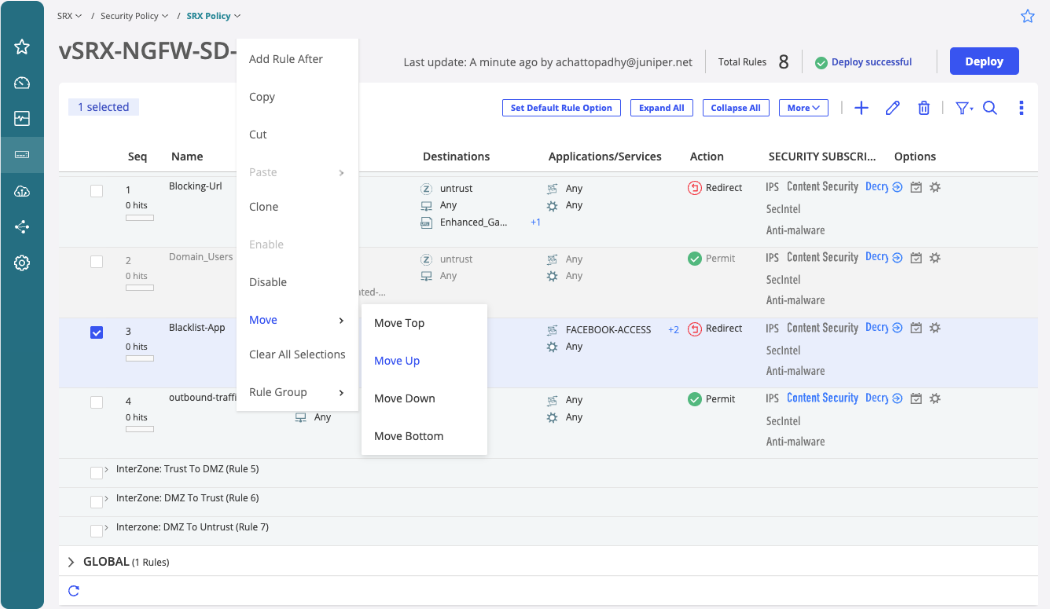
Task: Expand the GLOBAL rules group
Action: (71, 562)
